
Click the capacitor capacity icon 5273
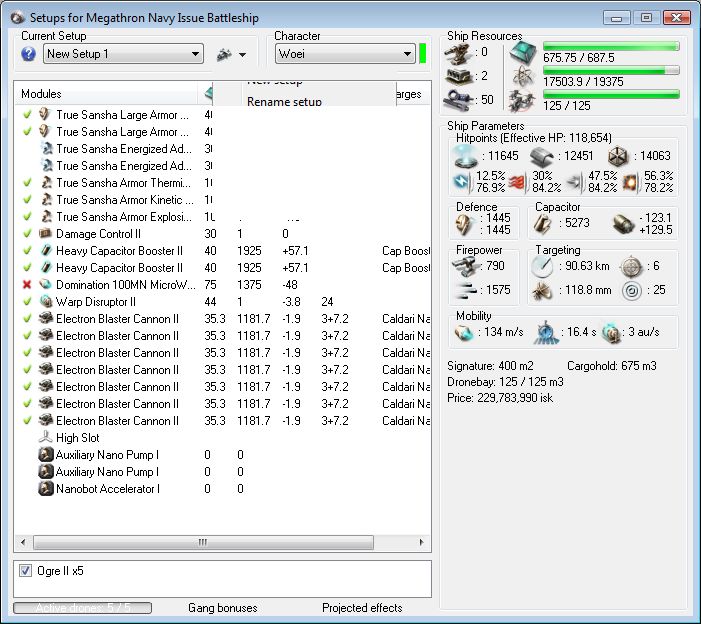pos(542,223)
